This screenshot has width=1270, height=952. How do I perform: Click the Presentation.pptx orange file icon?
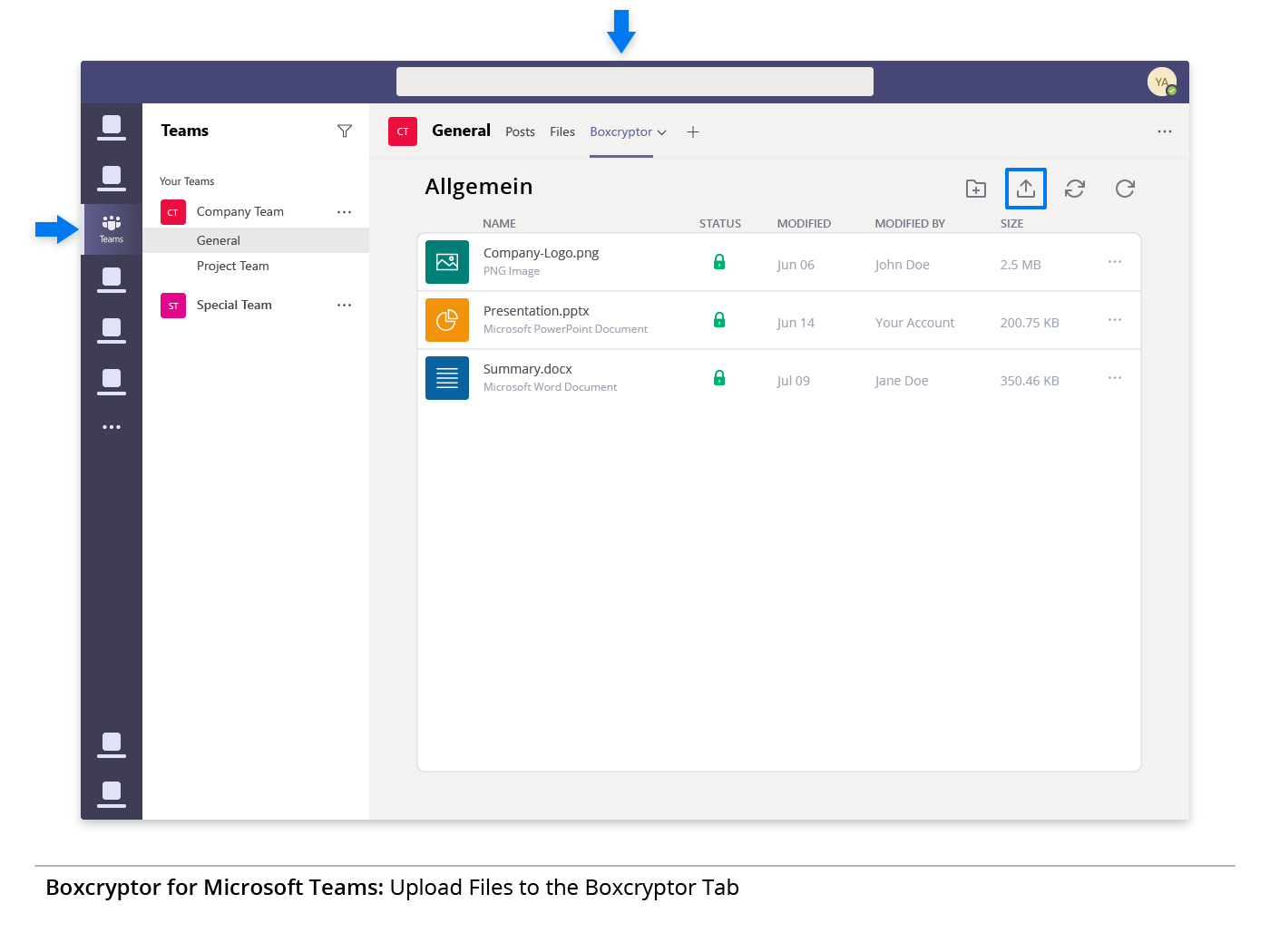pos(447,320)
